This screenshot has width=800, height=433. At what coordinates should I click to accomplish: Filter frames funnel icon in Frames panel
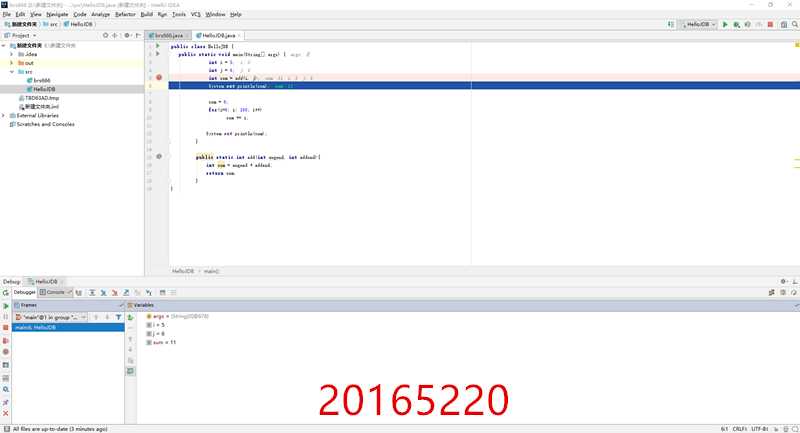[x=118, y=317]
